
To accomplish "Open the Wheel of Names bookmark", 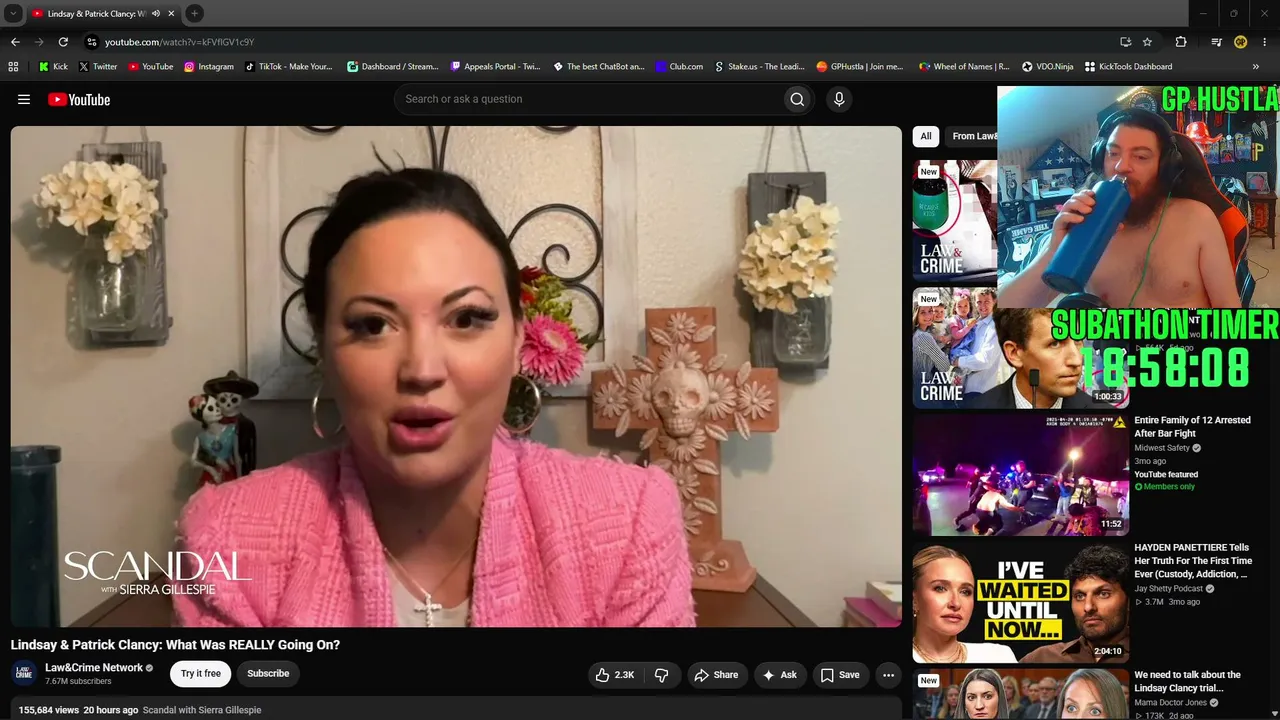I will point(964,67).
